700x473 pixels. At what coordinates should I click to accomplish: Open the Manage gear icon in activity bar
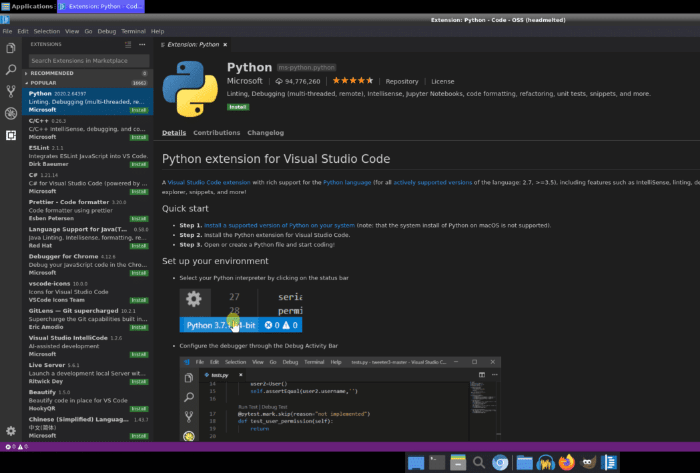11,431
